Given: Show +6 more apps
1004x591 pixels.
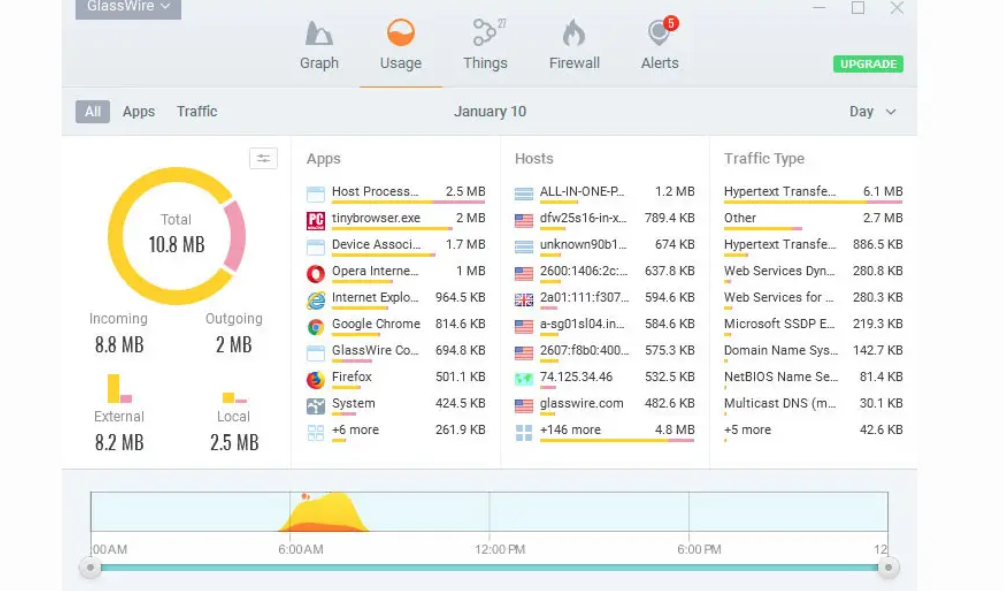Looking at the screenshot, I should [354, 431].
